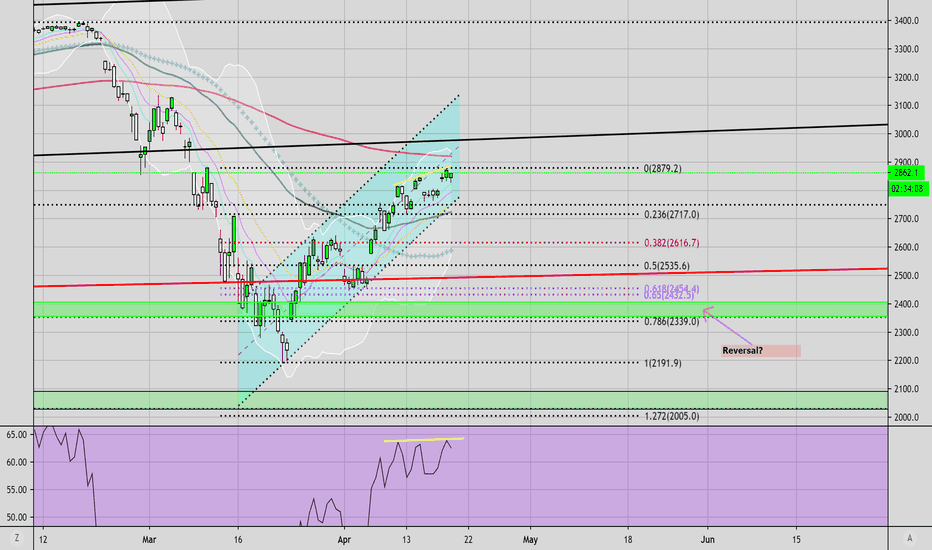Click the 2700.0 price scale label
The image size is (932, 550).
coord(906,219)
